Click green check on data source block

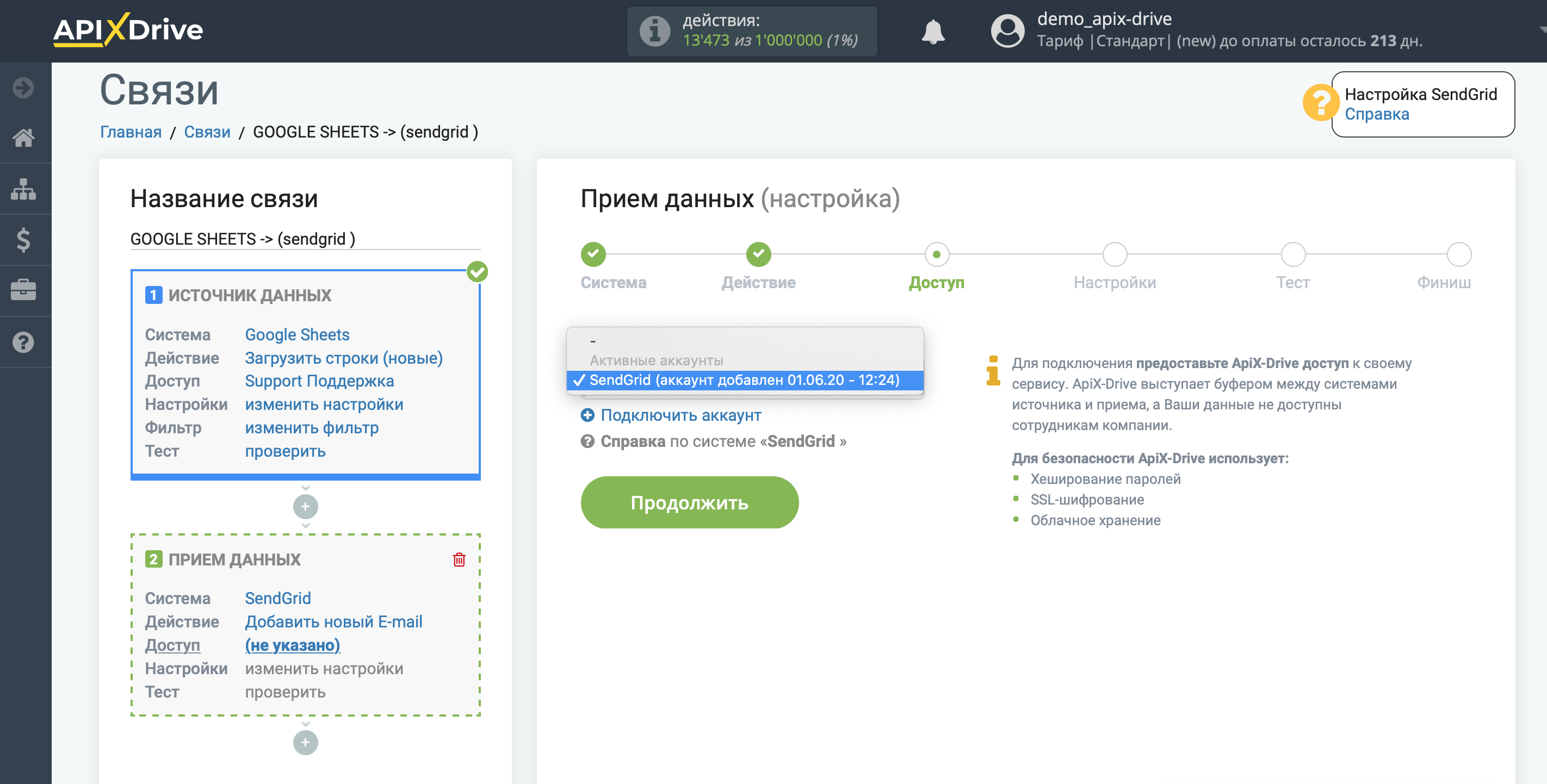[478, 272]
